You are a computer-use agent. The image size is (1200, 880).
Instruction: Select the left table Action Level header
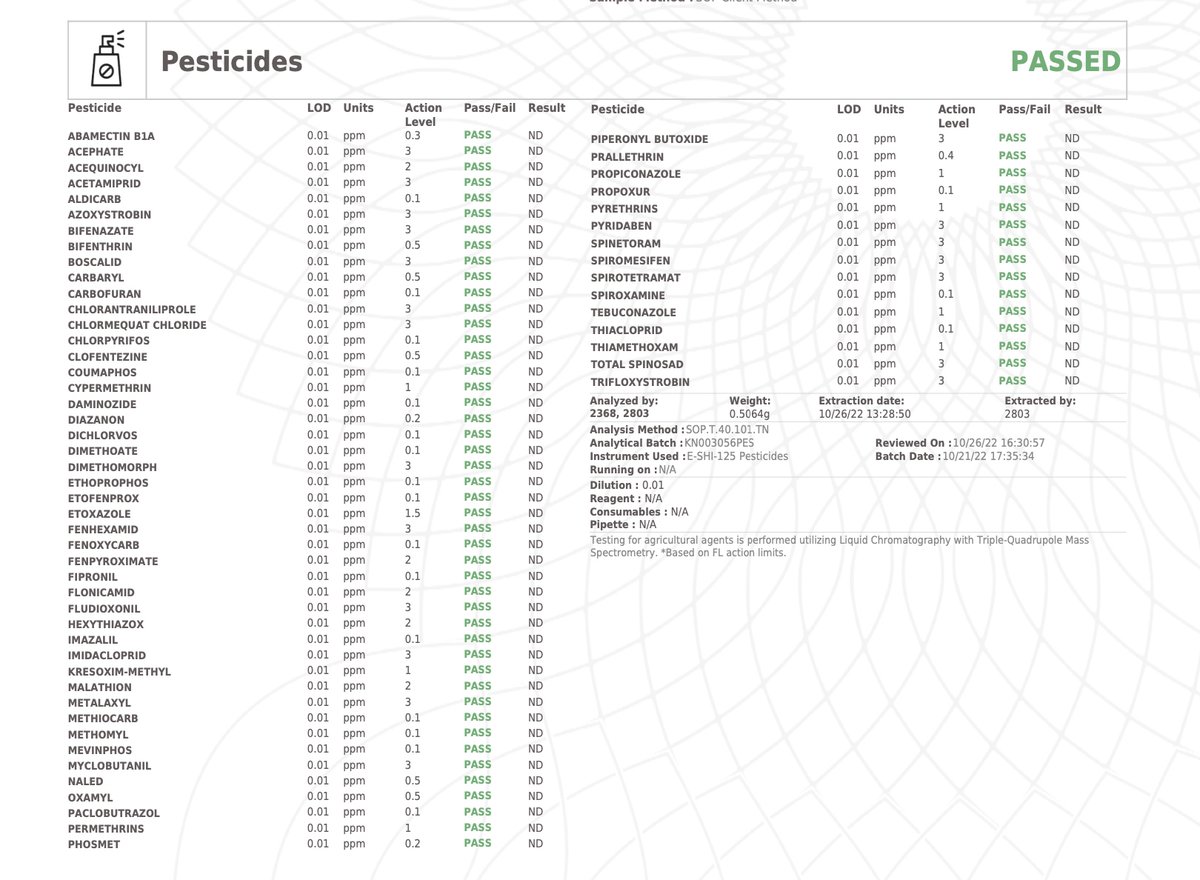(423, 114)
